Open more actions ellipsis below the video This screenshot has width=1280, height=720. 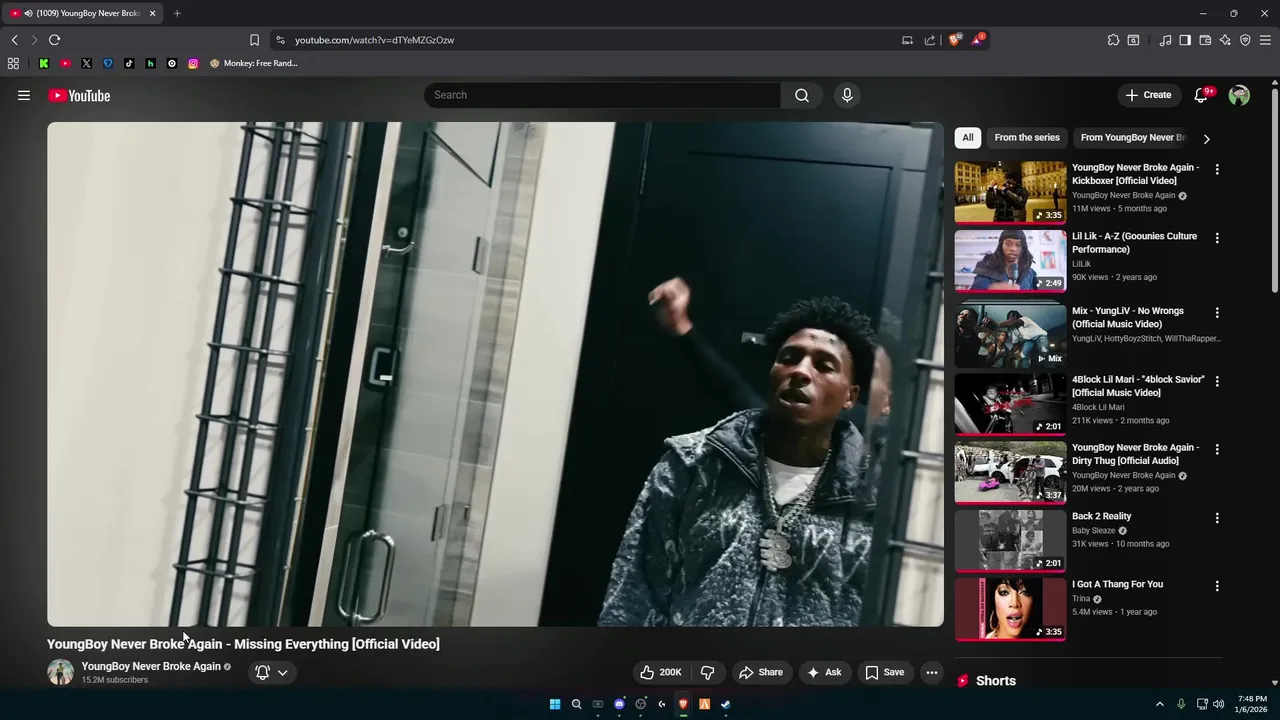(931, 672)
